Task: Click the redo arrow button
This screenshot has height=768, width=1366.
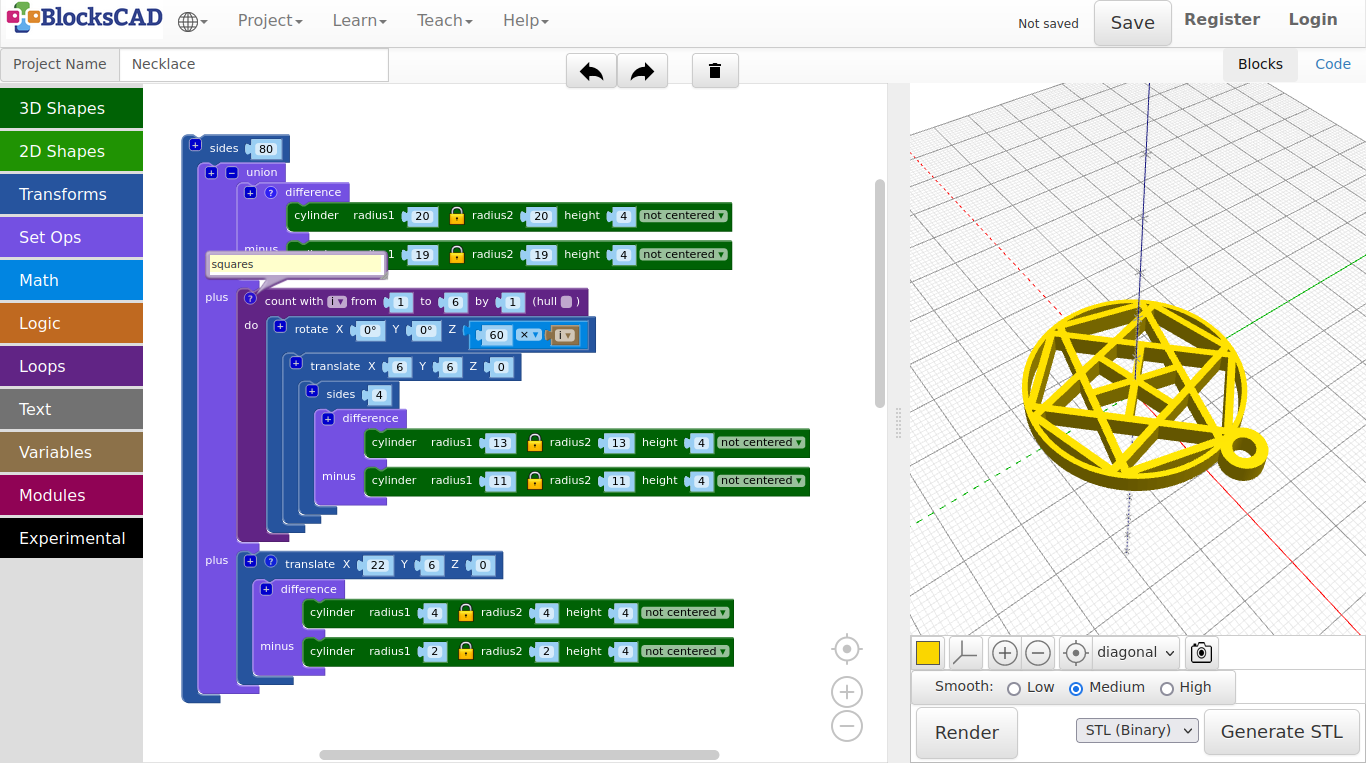Action: [642, 71]
